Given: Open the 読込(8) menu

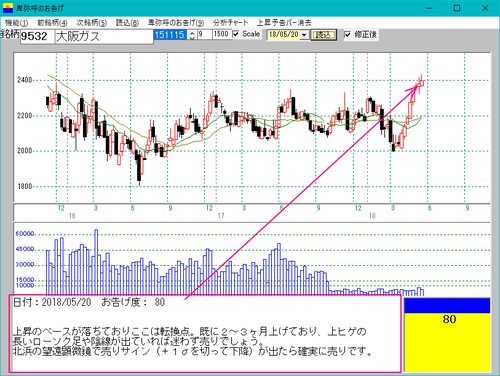Looking at the screenshot, I should pos(127,23).
